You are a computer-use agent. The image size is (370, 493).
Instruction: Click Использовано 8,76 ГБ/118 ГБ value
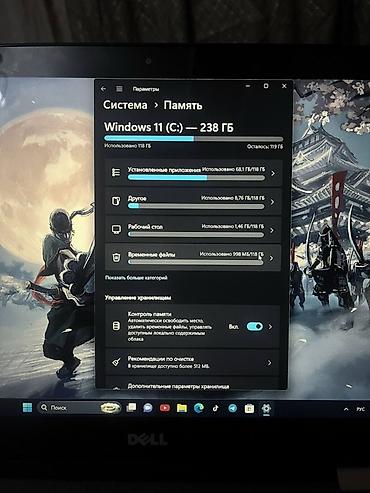pyautogui.click(x=233, y=198)
